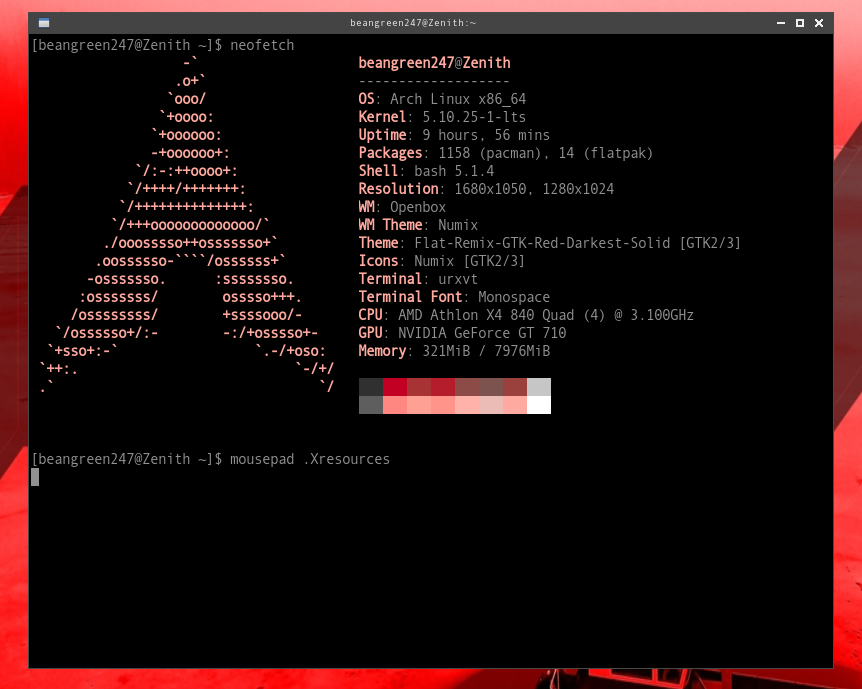Viewport: 862px width, 689px height.
Task: Select the 'Terminal: urxvt' line
Action: 418,279
